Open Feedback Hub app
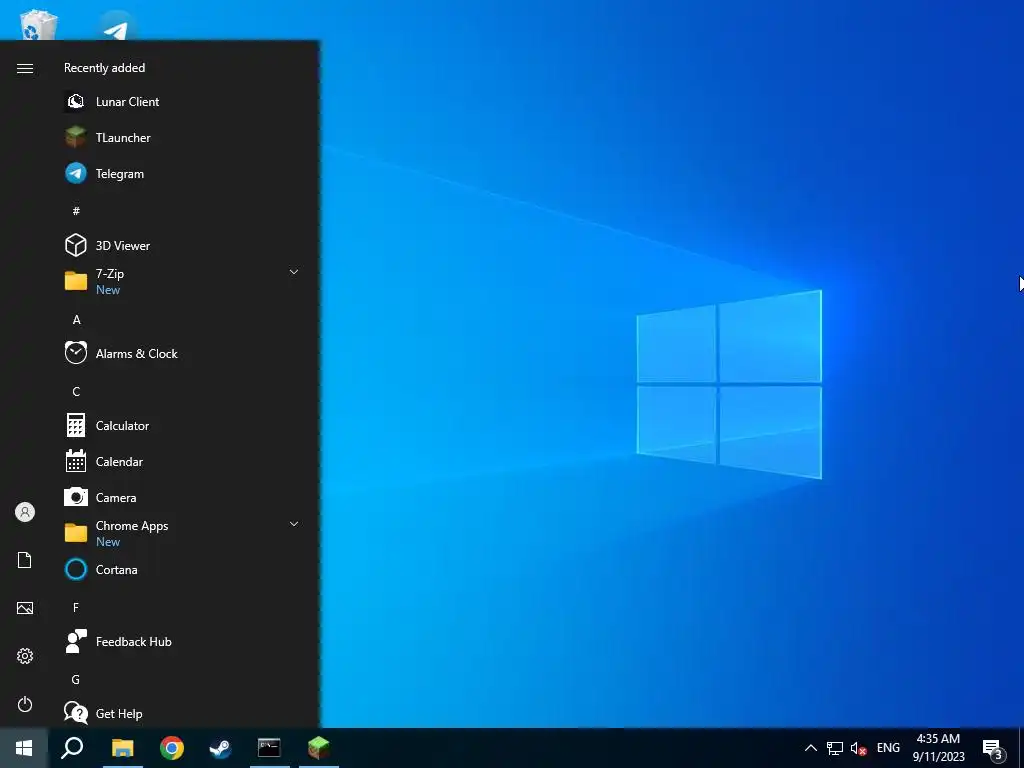The height and width of the screenshot is (768, 1024). click(x=184, y=642)
